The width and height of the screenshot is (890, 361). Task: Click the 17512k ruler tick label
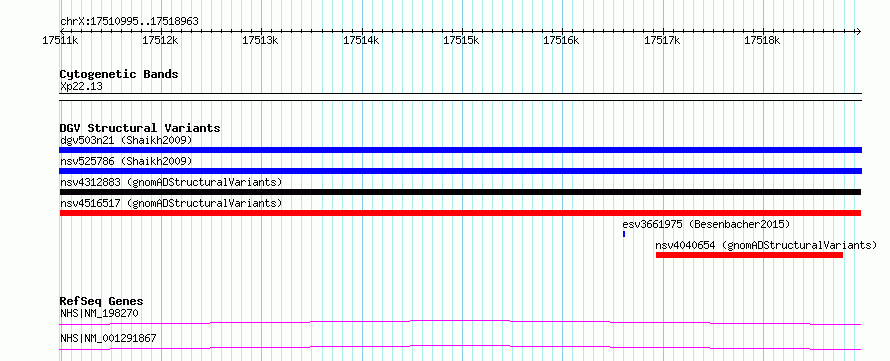[161, 40]
